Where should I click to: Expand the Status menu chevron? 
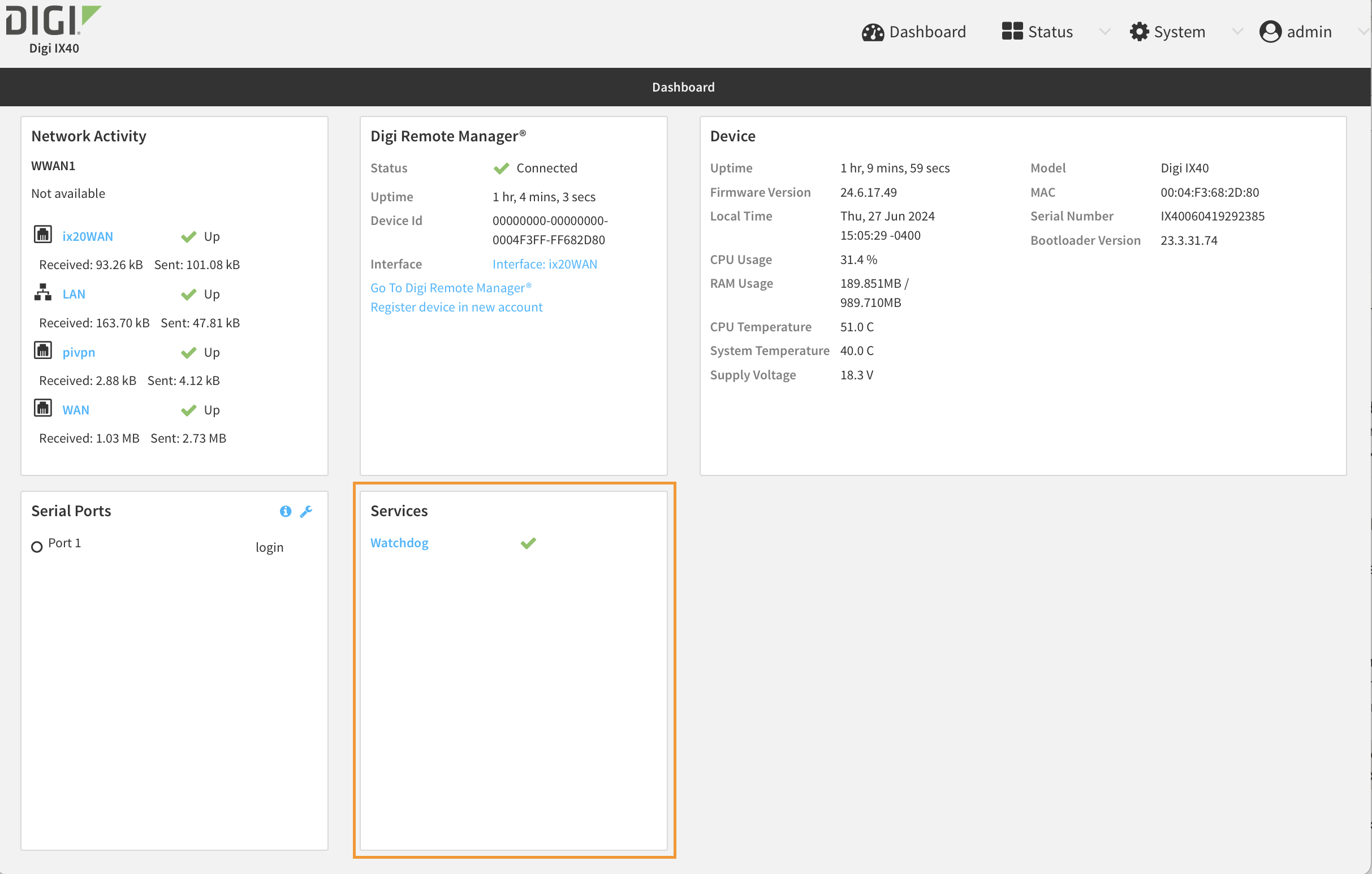pos(1104,32)
